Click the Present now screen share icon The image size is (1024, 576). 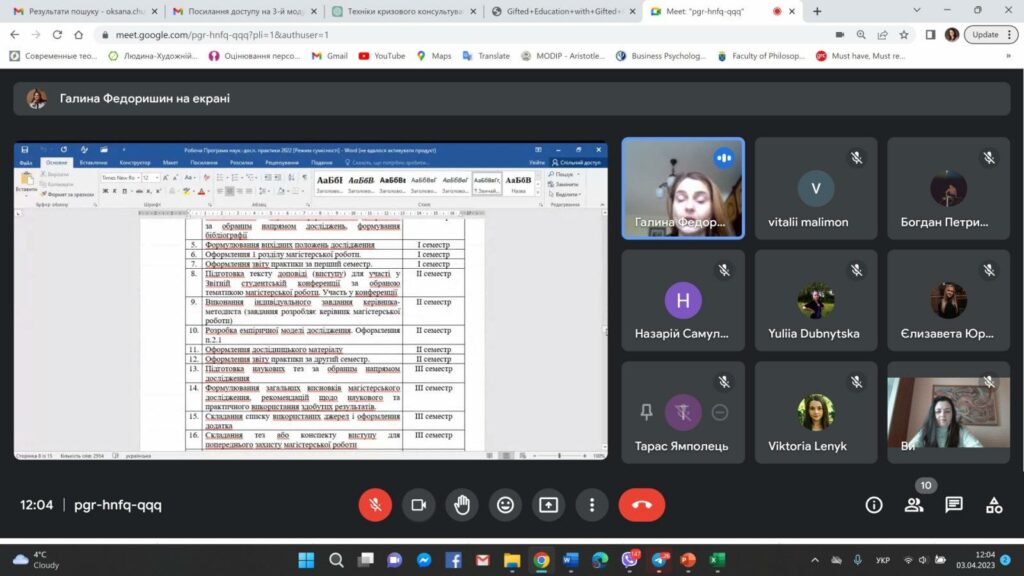(548, 505)
